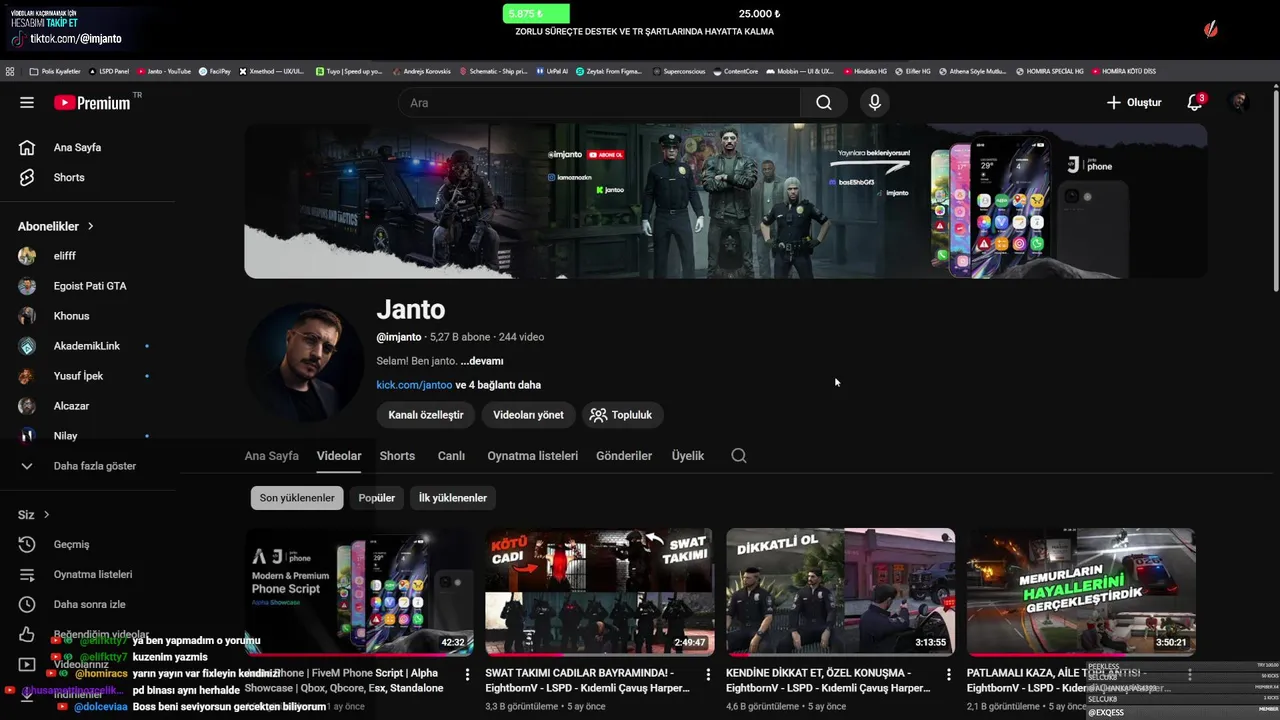This screenshot has height=720, width=1280.
Task: Open account avatar menu
Action: coord(1239,103)
